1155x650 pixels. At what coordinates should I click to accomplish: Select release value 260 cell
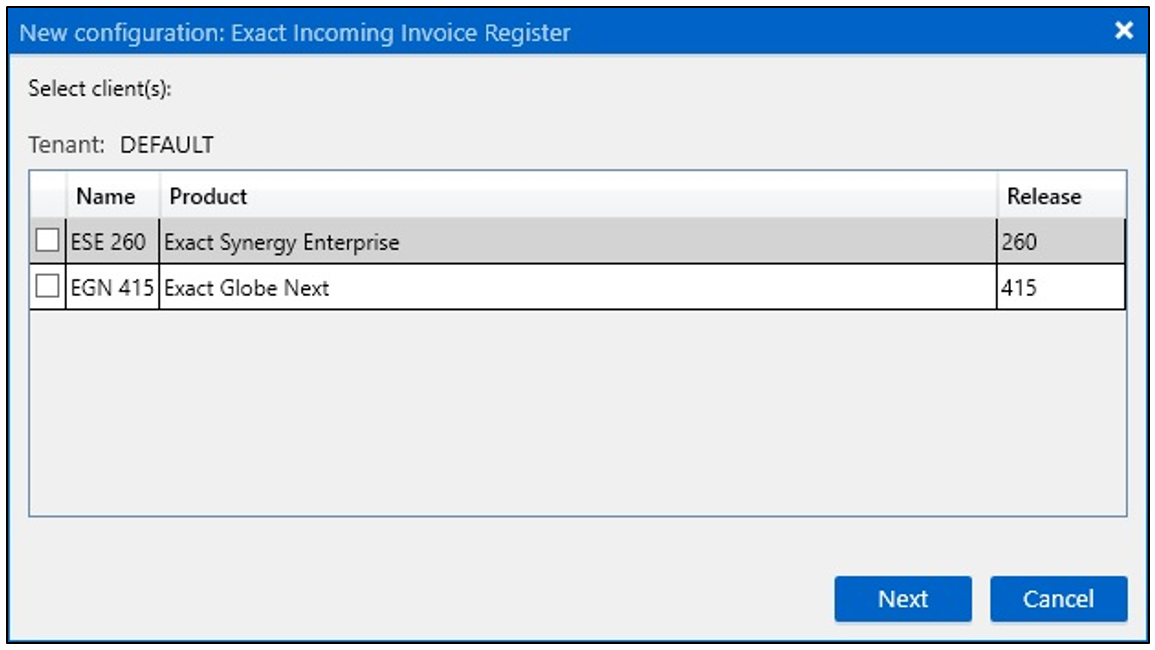(1061, 241)
